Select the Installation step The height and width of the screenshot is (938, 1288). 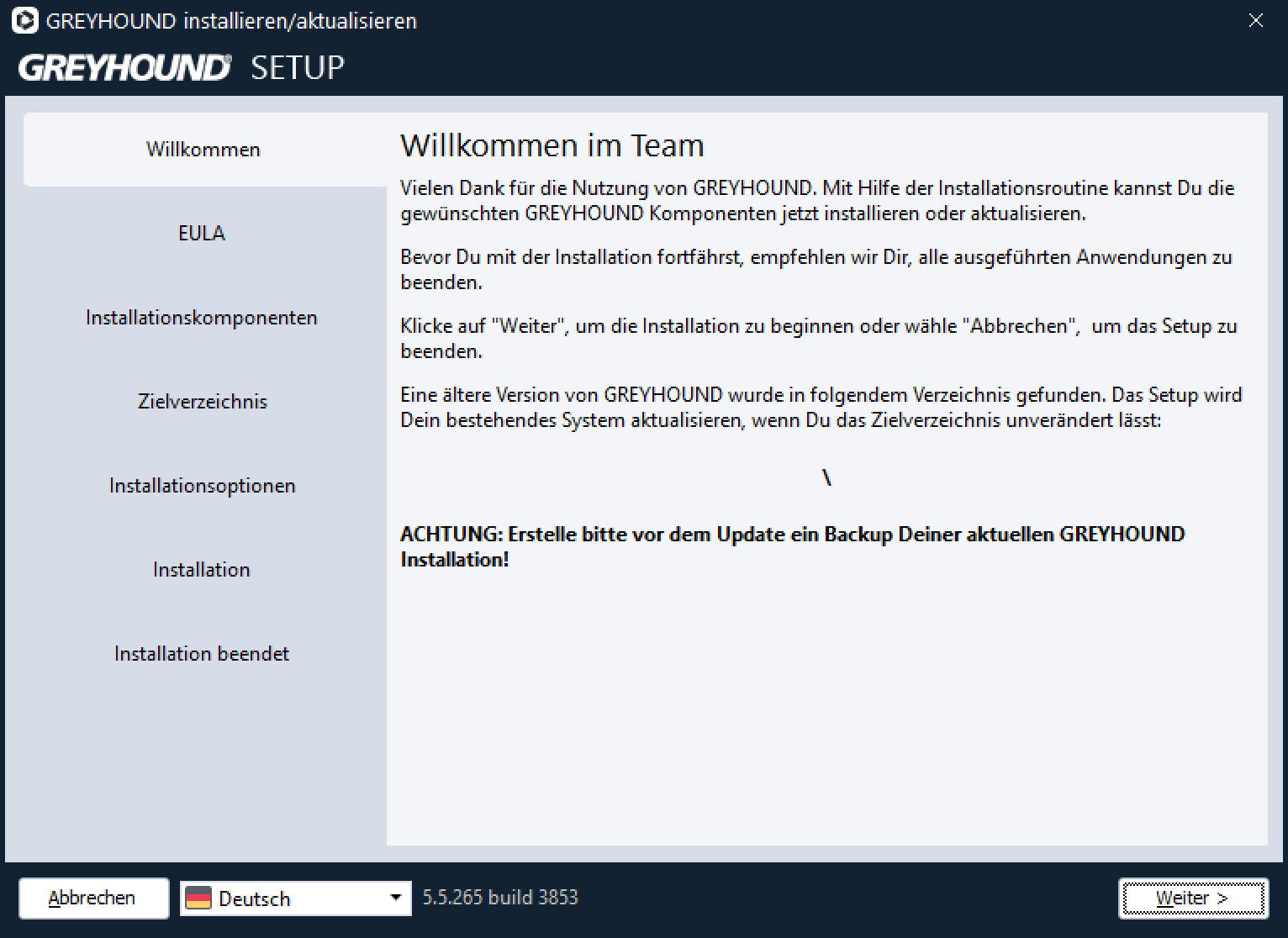(x=202, y=570)
